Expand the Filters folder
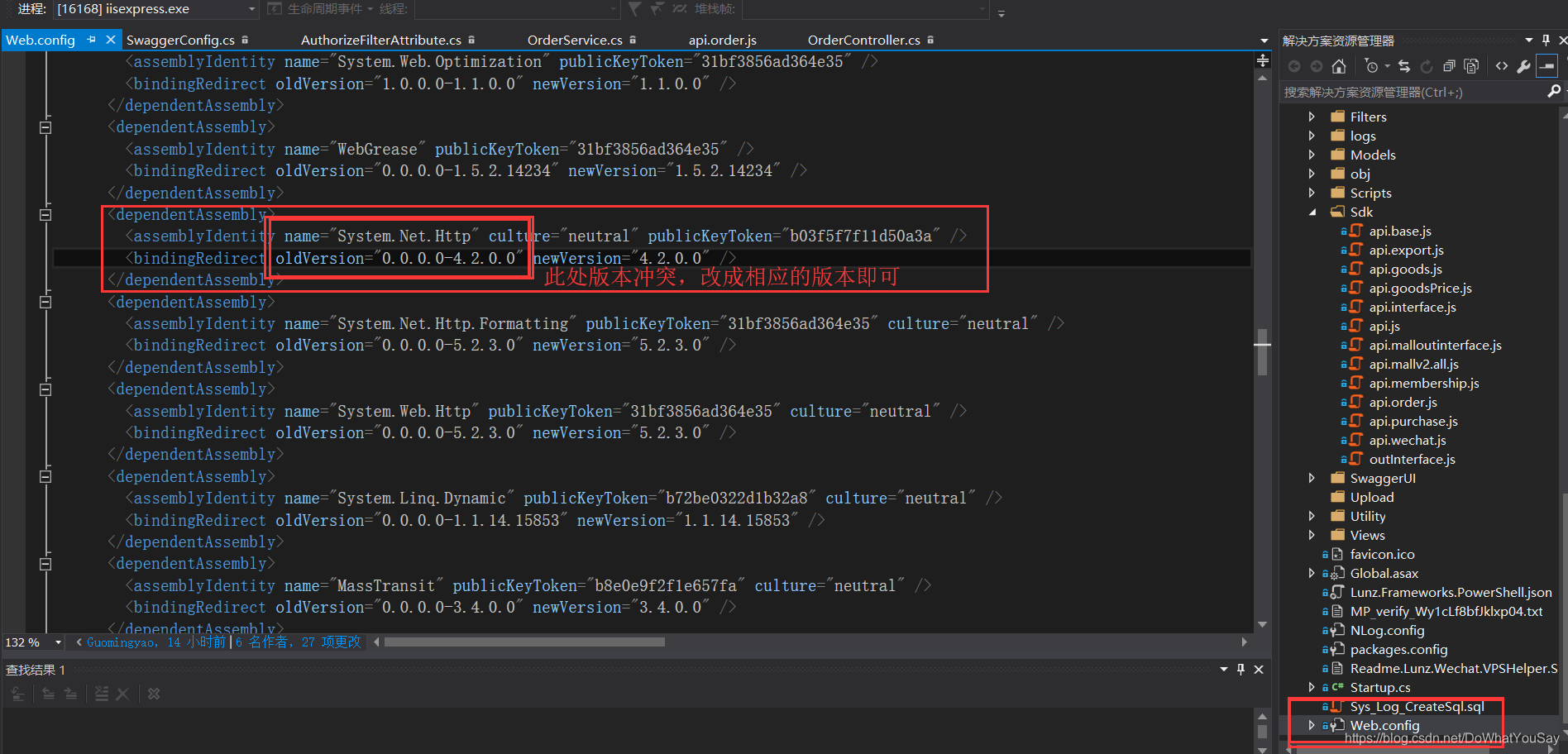The width and height of the screenshot is (1568, 754). pos(1312,117)
